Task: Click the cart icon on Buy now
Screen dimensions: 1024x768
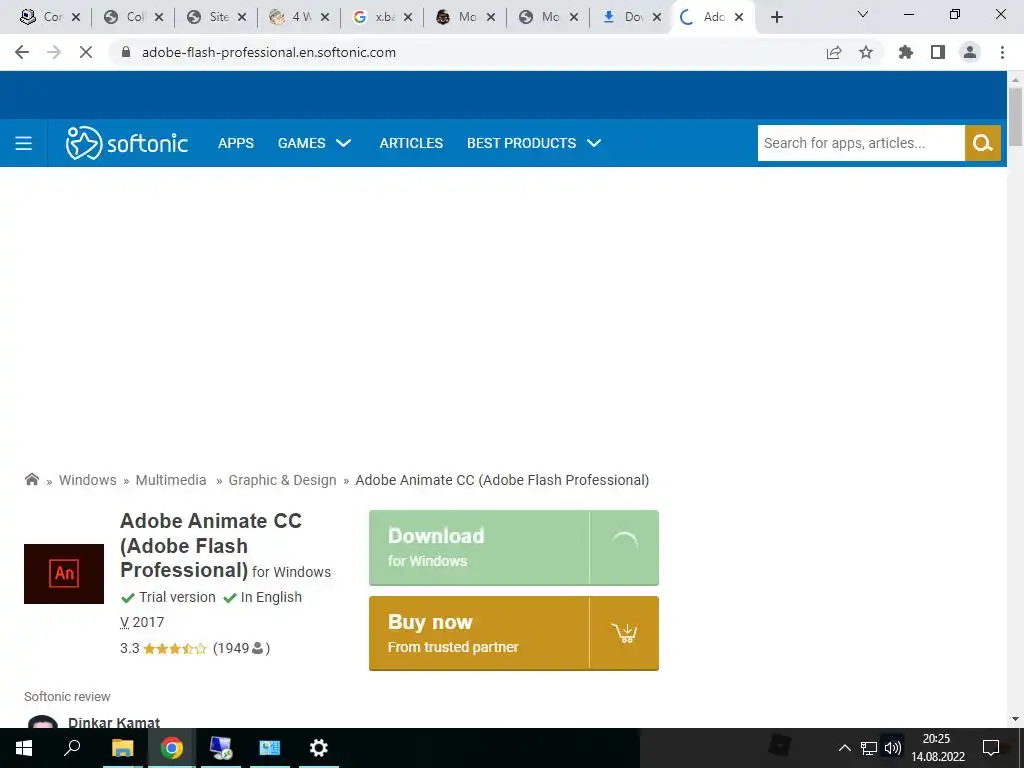Action: [624, 632]
